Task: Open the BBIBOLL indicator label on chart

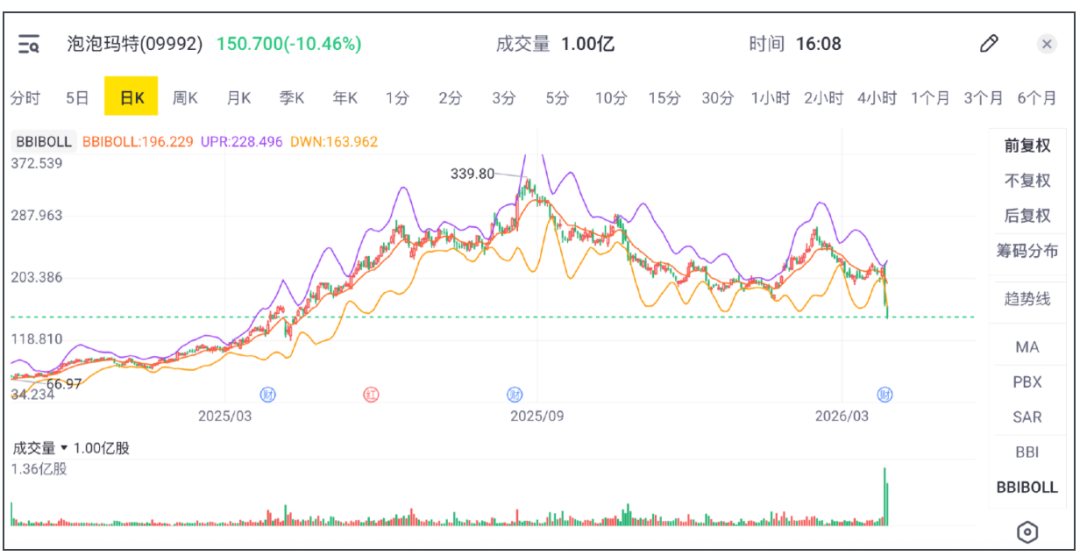Action: point(43,142)
